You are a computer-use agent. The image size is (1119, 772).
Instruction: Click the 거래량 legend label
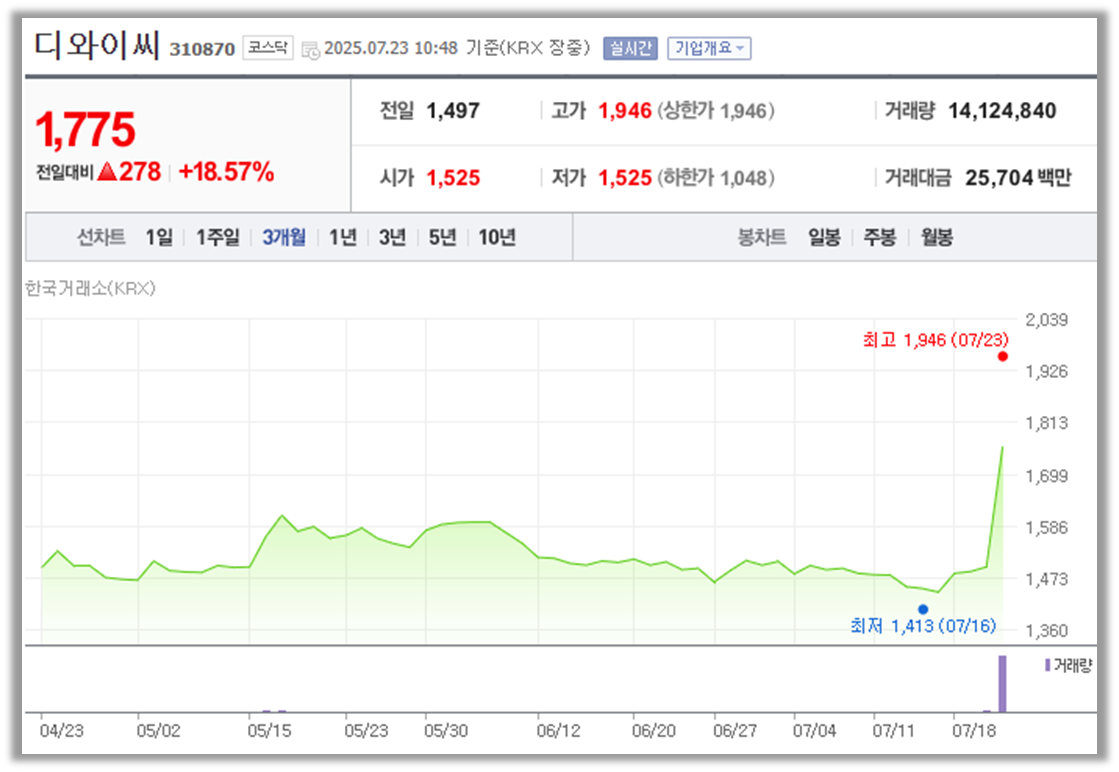coord(1073,666)
